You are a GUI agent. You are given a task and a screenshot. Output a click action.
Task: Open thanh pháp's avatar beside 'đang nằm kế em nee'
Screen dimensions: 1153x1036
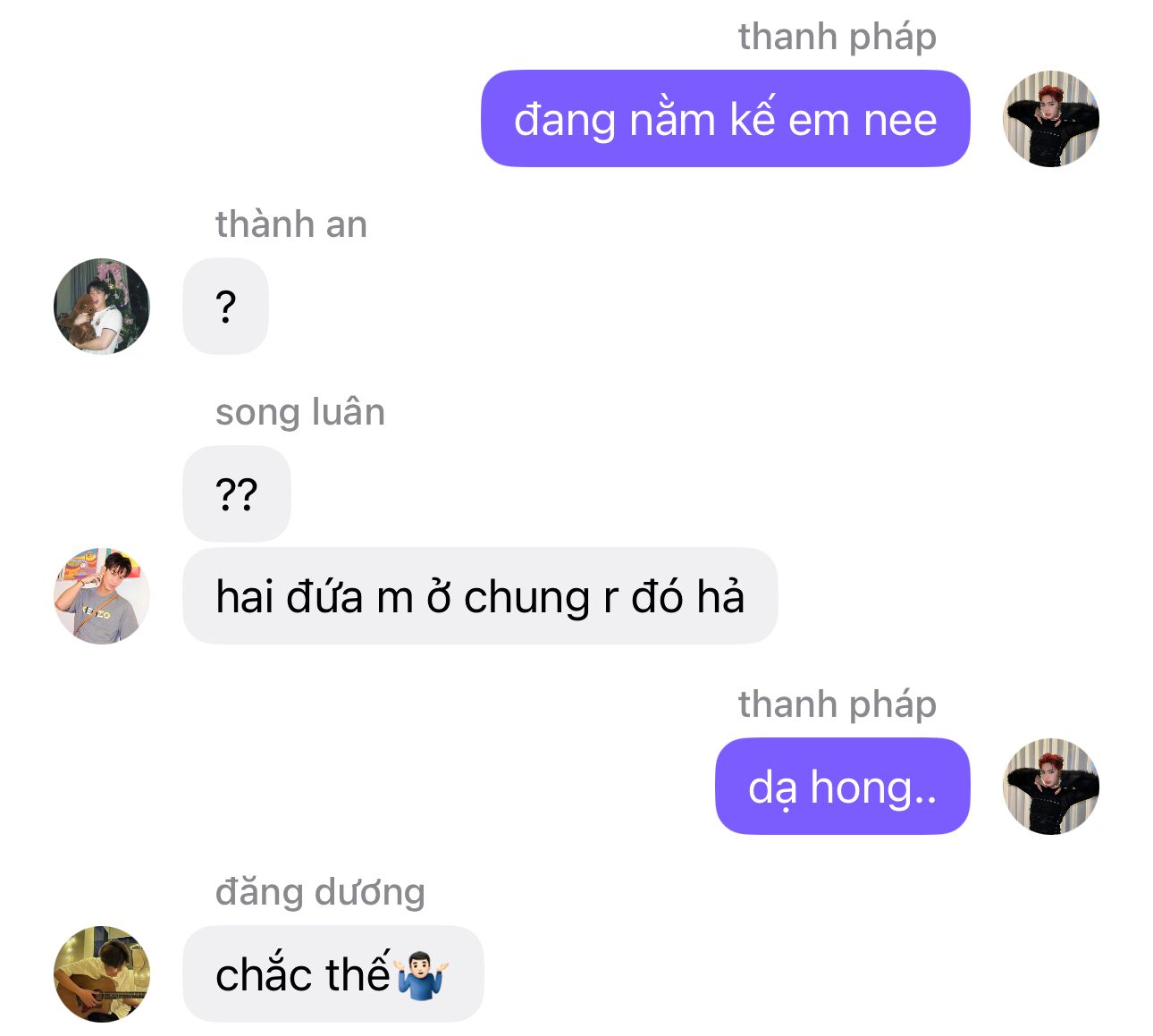(1051, 119)
